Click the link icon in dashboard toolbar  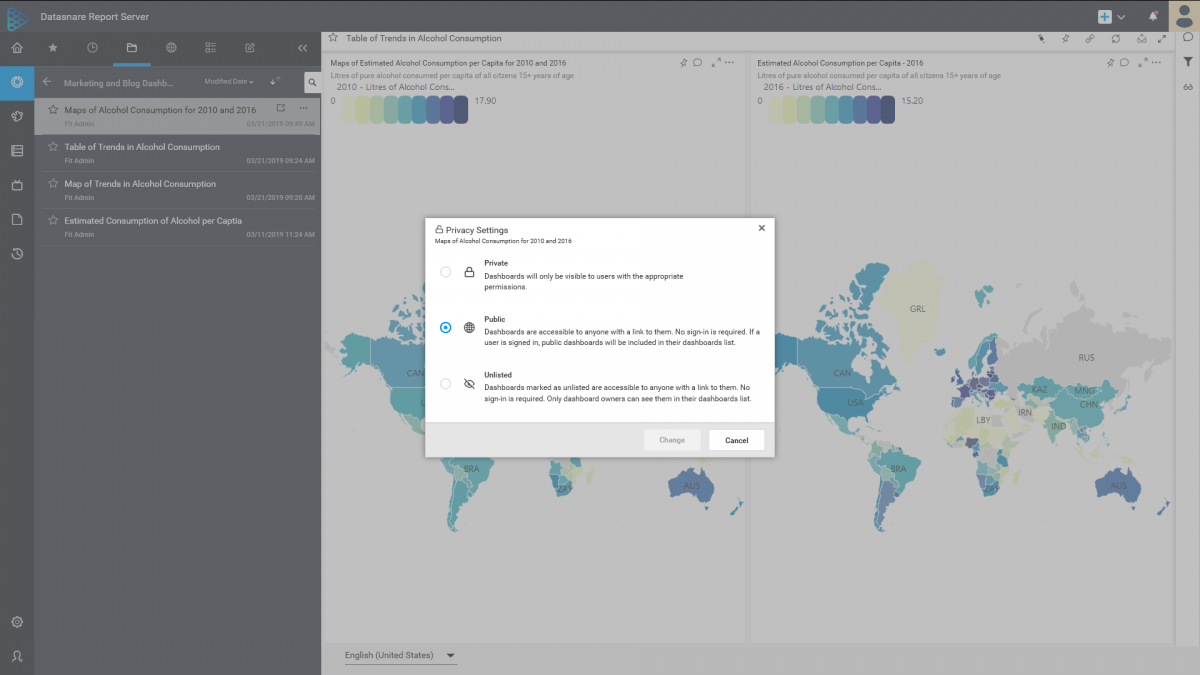point(1090,39)
